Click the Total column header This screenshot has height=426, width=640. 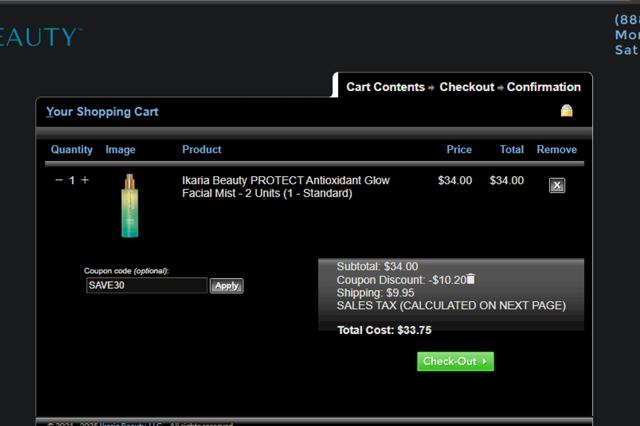pyautogui.click(x=512, y=149)
